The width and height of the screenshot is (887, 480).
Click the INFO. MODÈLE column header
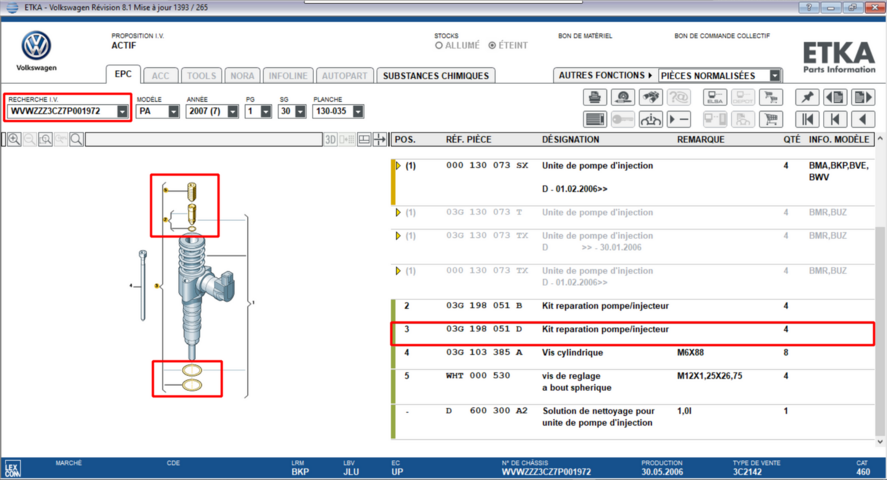click(x=838, y=140)
